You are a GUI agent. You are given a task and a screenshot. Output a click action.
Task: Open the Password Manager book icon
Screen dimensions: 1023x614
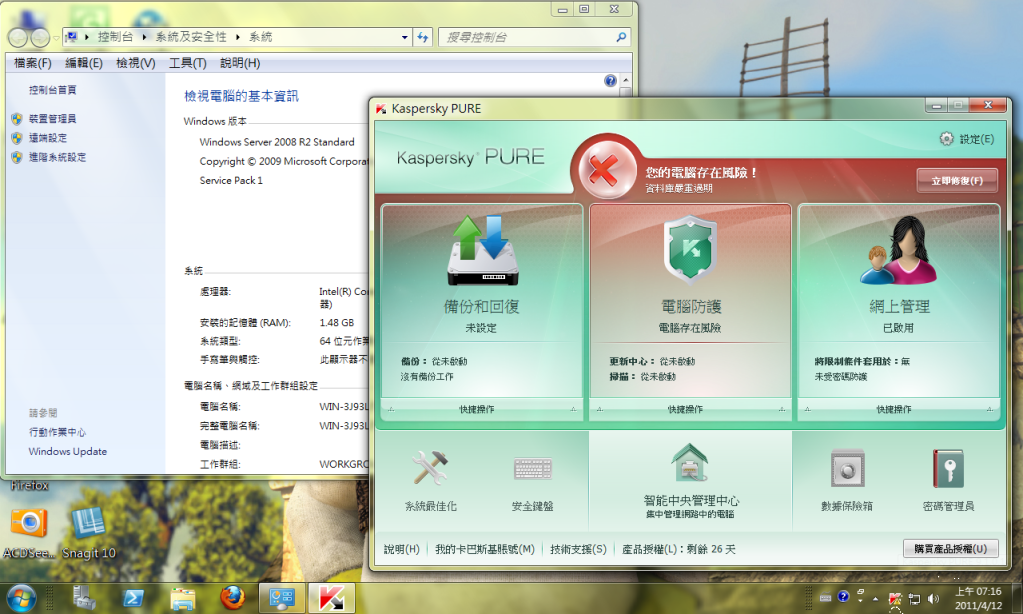click(x=948, y=468)
